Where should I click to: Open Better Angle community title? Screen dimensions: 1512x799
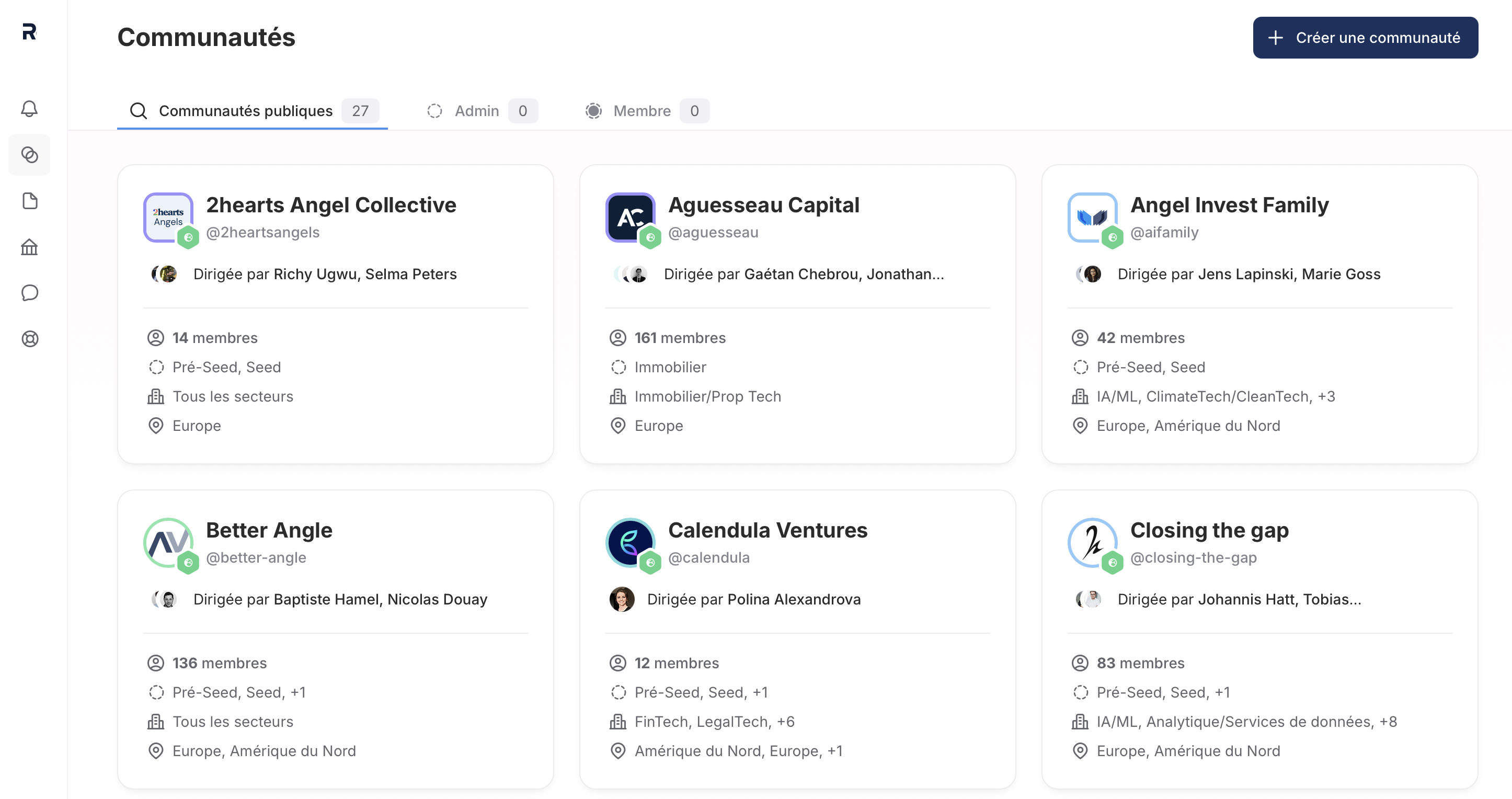click(x=269, y=530)
